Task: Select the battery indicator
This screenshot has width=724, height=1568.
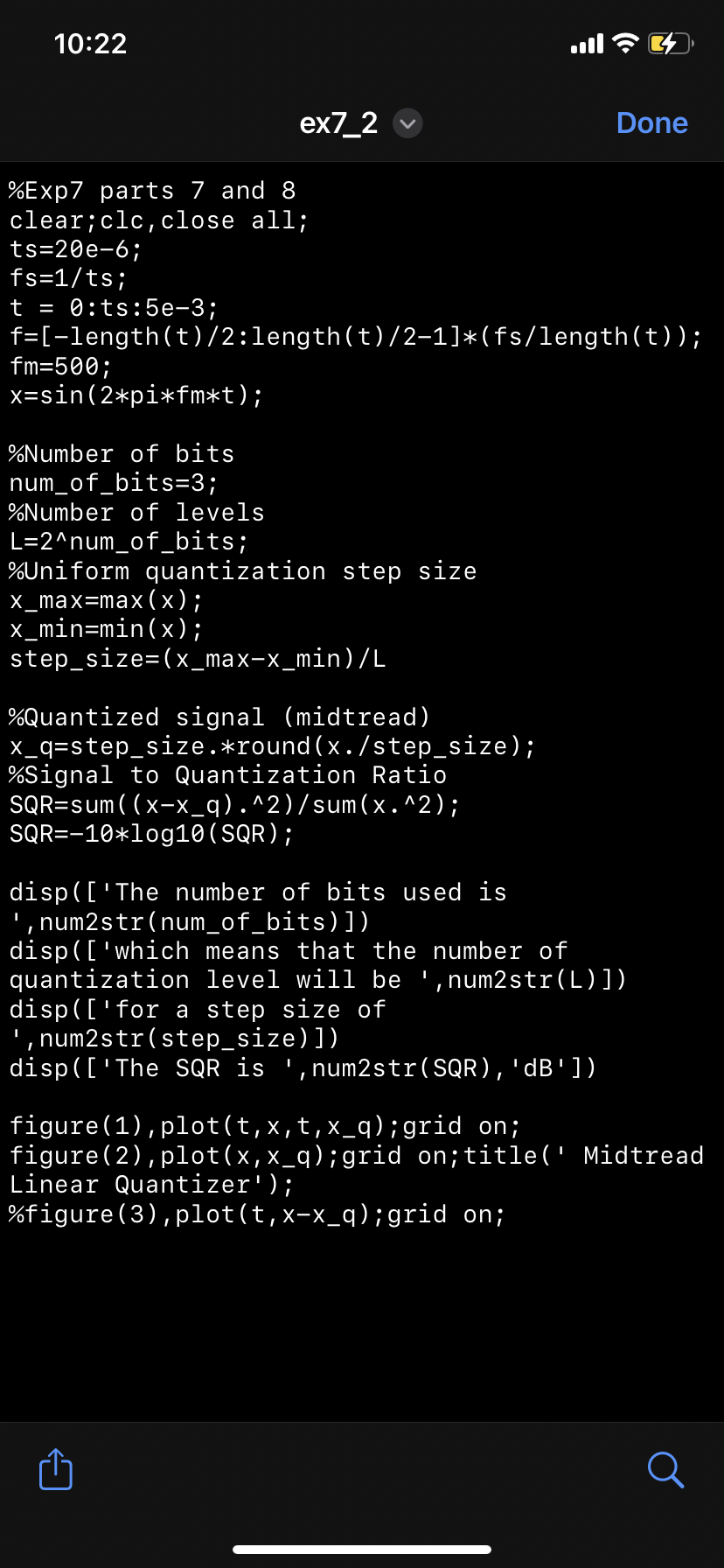Action: (670, 42)
